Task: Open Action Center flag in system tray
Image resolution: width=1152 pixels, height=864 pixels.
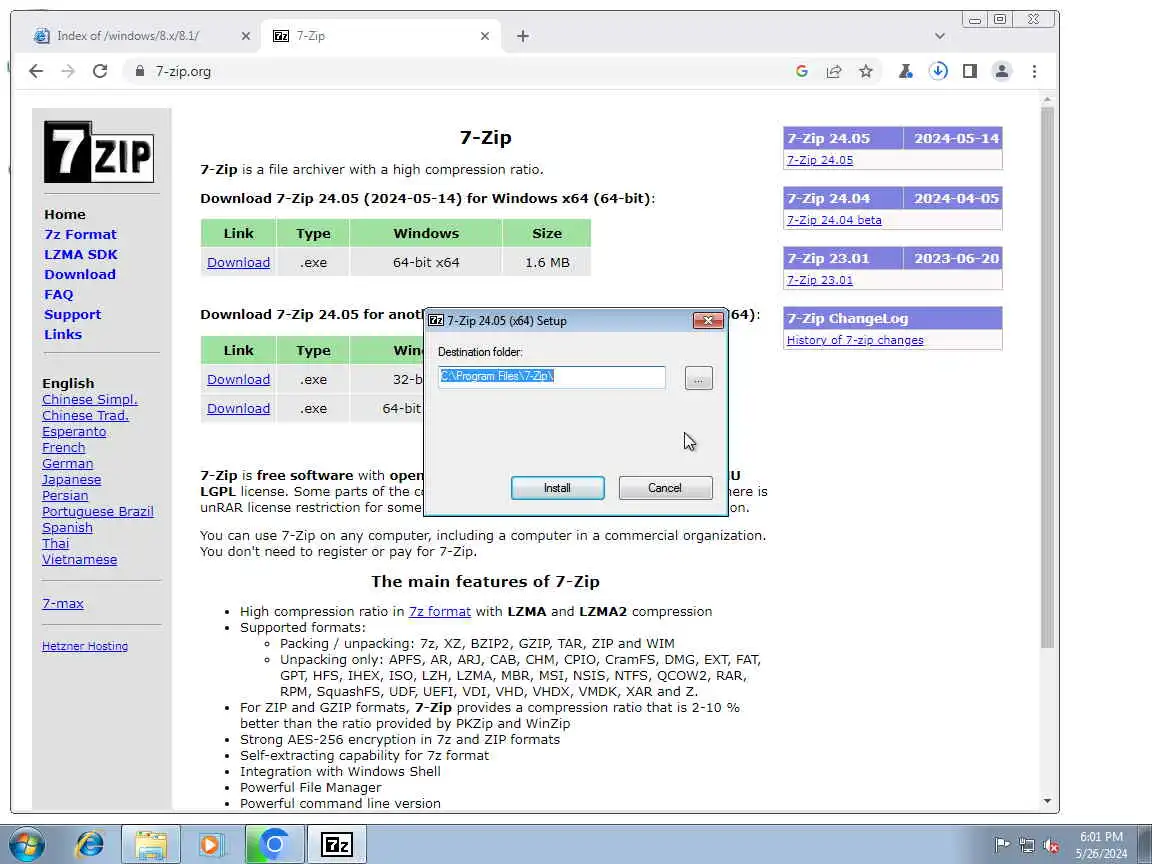Action: (1001, 845)
